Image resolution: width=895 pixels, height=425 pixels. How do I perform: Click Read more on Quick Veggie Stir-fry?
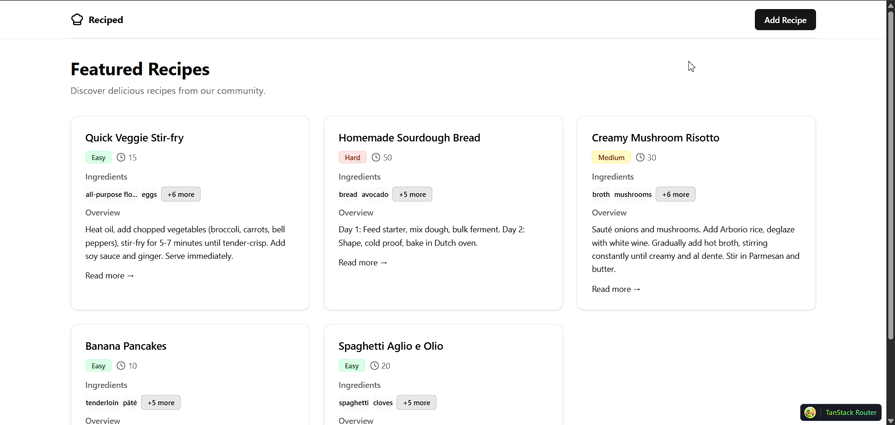tap(110, 276)
